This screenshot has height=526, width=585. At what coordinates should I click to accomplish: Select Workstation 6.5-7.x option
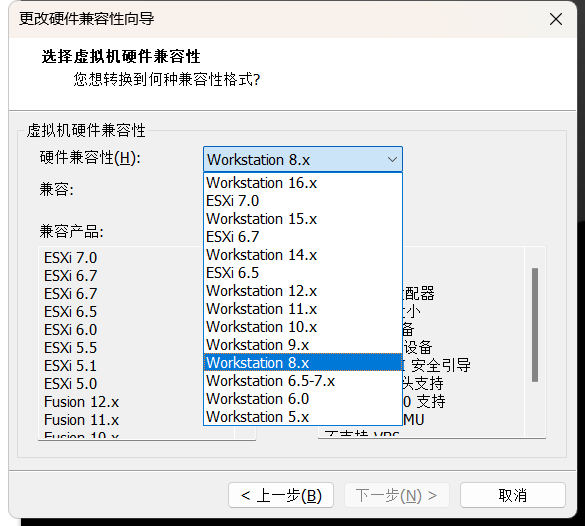tap(303, 381)
